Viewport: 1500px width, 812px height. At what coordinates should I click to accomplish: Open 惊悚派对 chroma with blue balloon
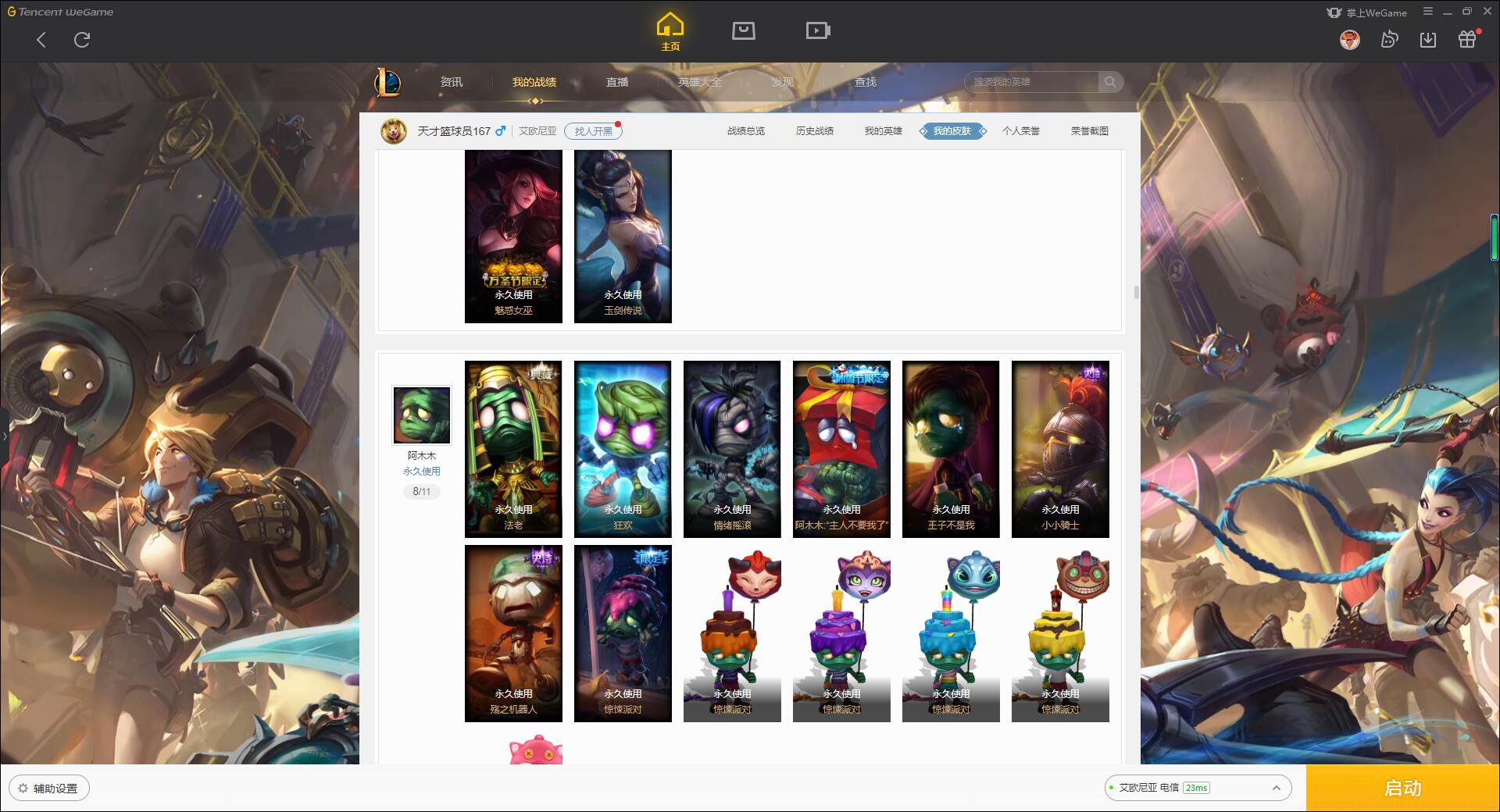pos(951,633)
